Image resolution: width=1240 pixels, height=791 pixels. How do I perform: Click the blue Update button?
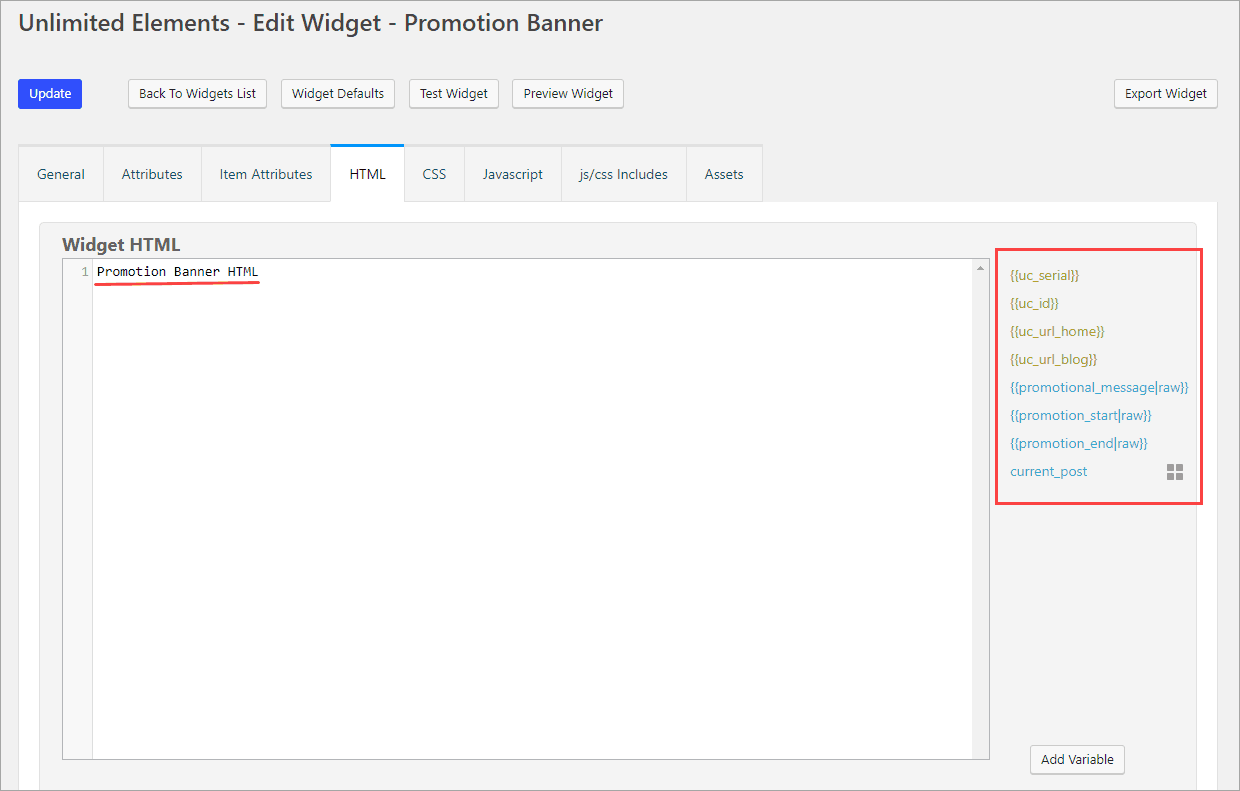pyautogui.click(x=50, y=93)
